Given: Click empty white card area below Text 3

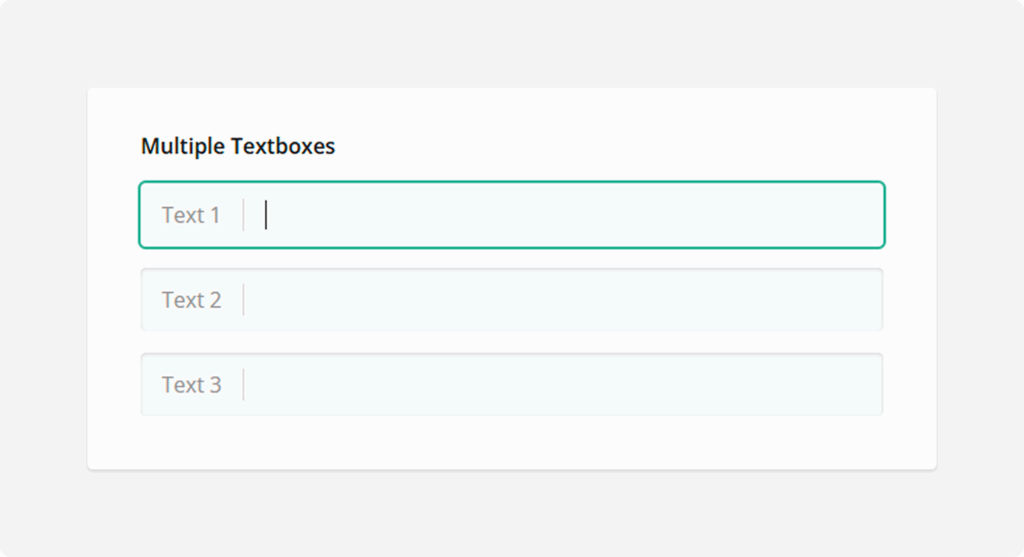Looking at the screenshot, I should [512, 442].
